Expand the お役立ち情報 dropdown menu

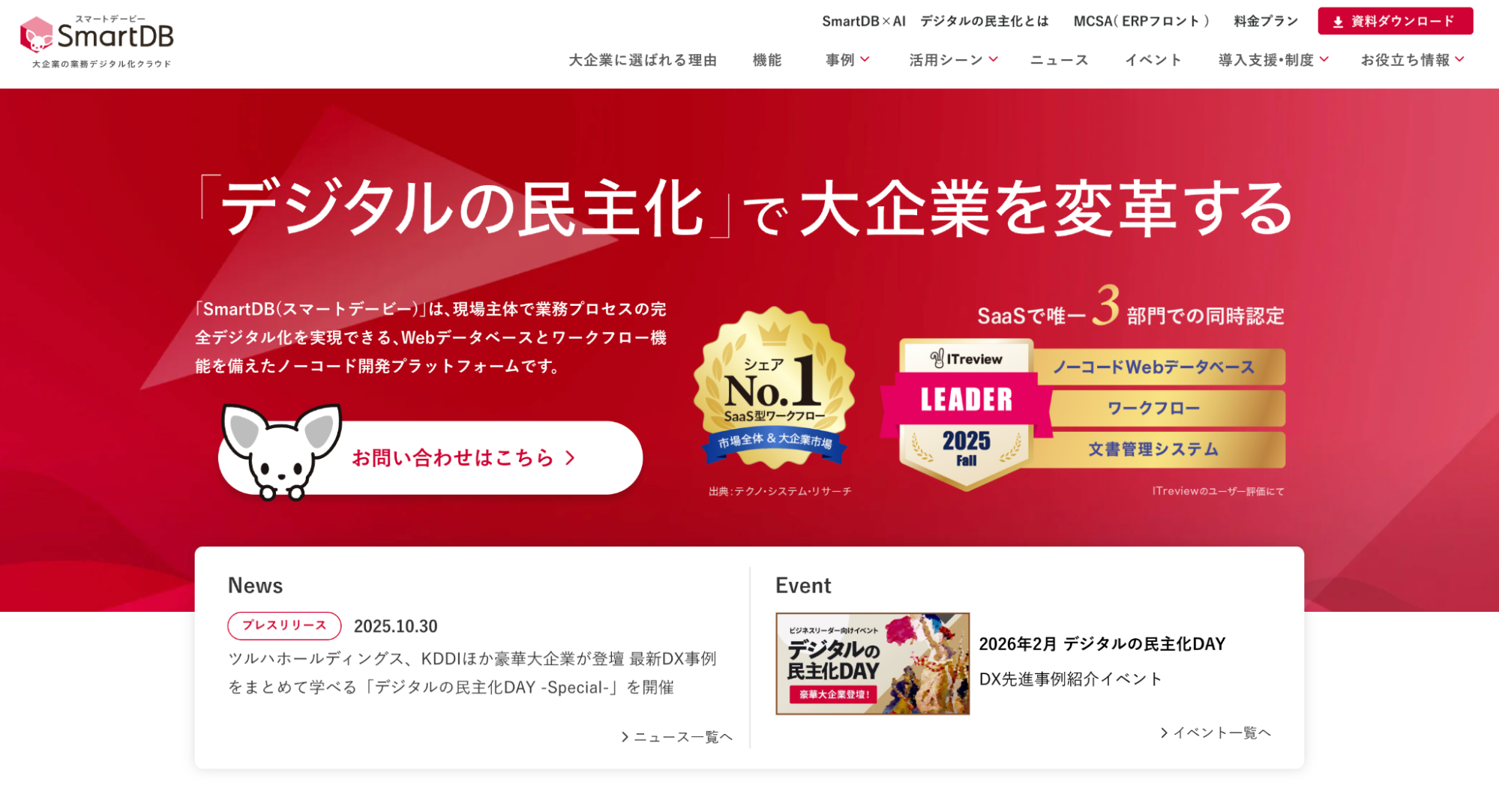pyautogui.click(x=1413, y=60)
